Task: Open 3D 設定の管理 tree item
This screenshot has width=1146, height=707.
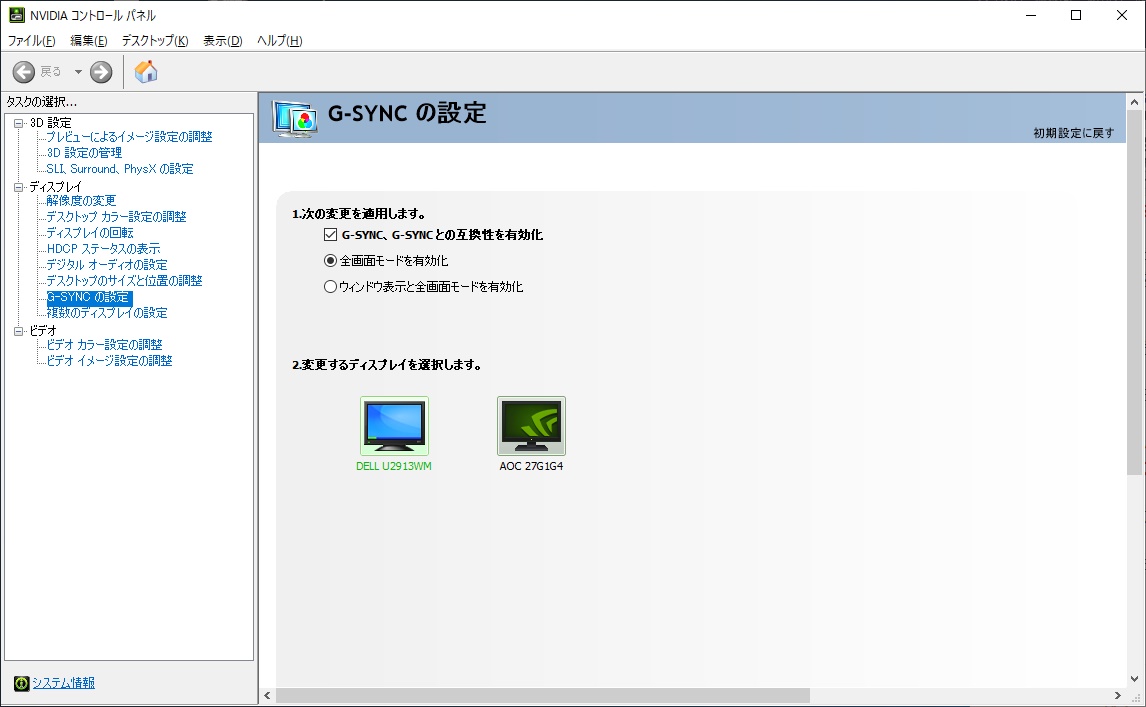Action: (84, 153)
